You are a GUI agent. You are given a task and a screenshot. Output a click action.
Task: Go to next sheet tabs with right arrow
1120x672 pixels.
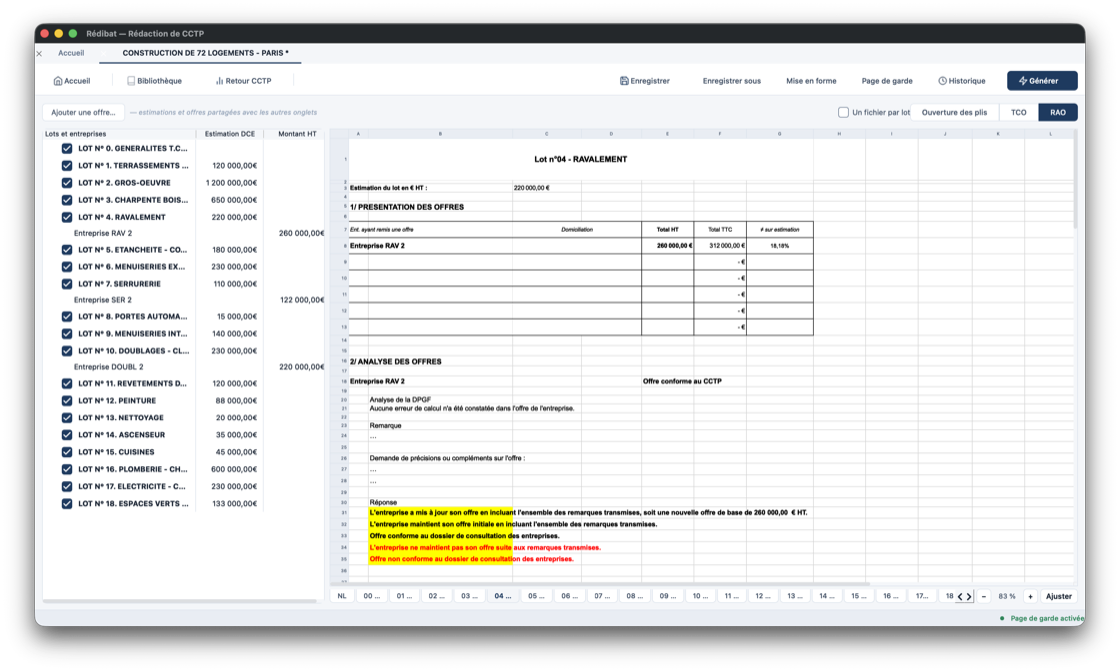(969, 596)
